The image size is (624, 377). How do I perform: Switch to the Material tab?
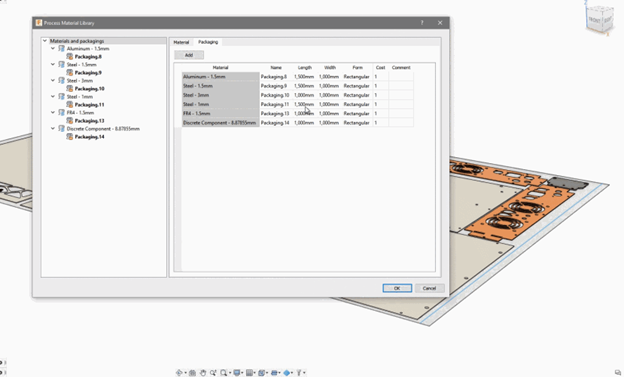(x=181, y=42)
